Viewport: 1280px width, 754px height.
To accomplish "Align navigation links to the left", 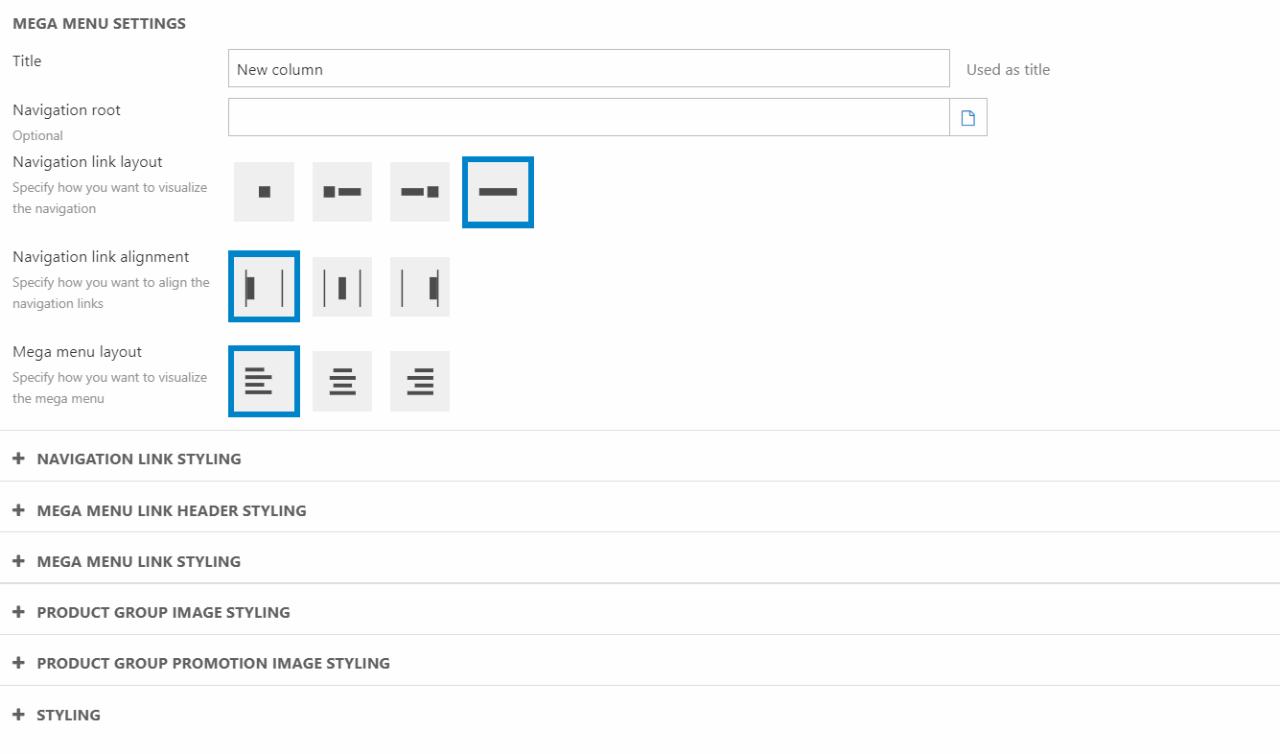I will point(264,287).
